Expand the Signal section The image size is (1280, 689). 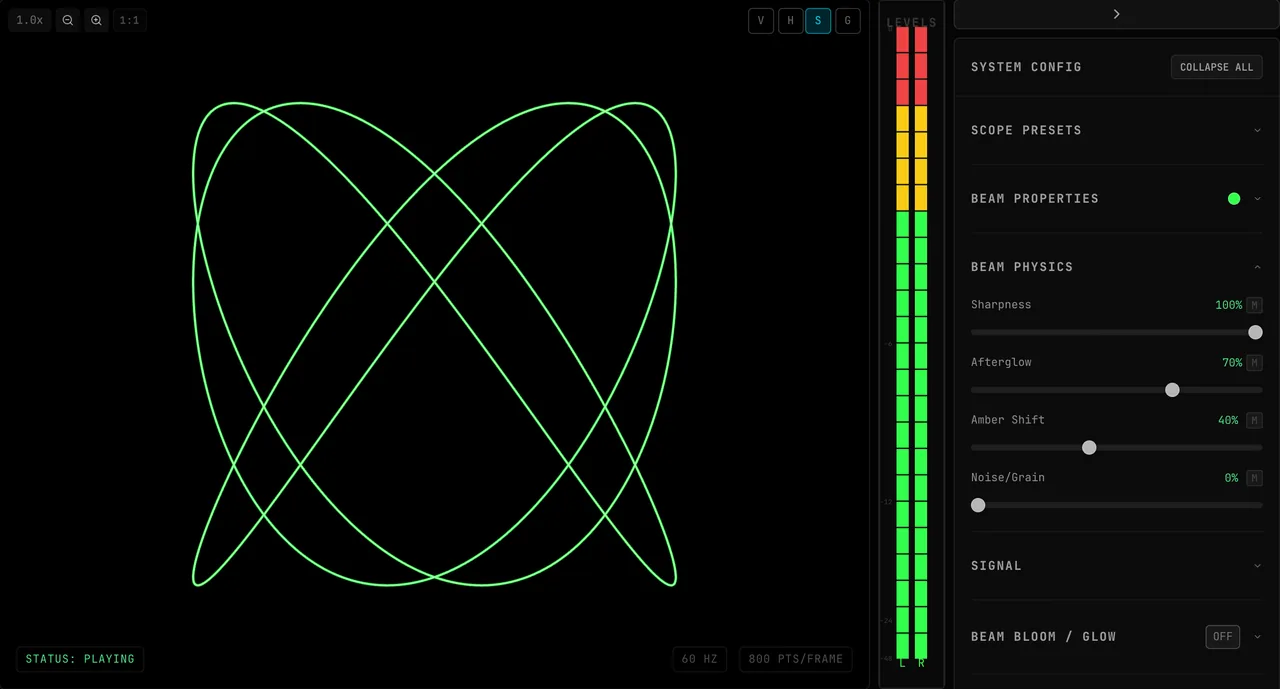point(1116,566)
